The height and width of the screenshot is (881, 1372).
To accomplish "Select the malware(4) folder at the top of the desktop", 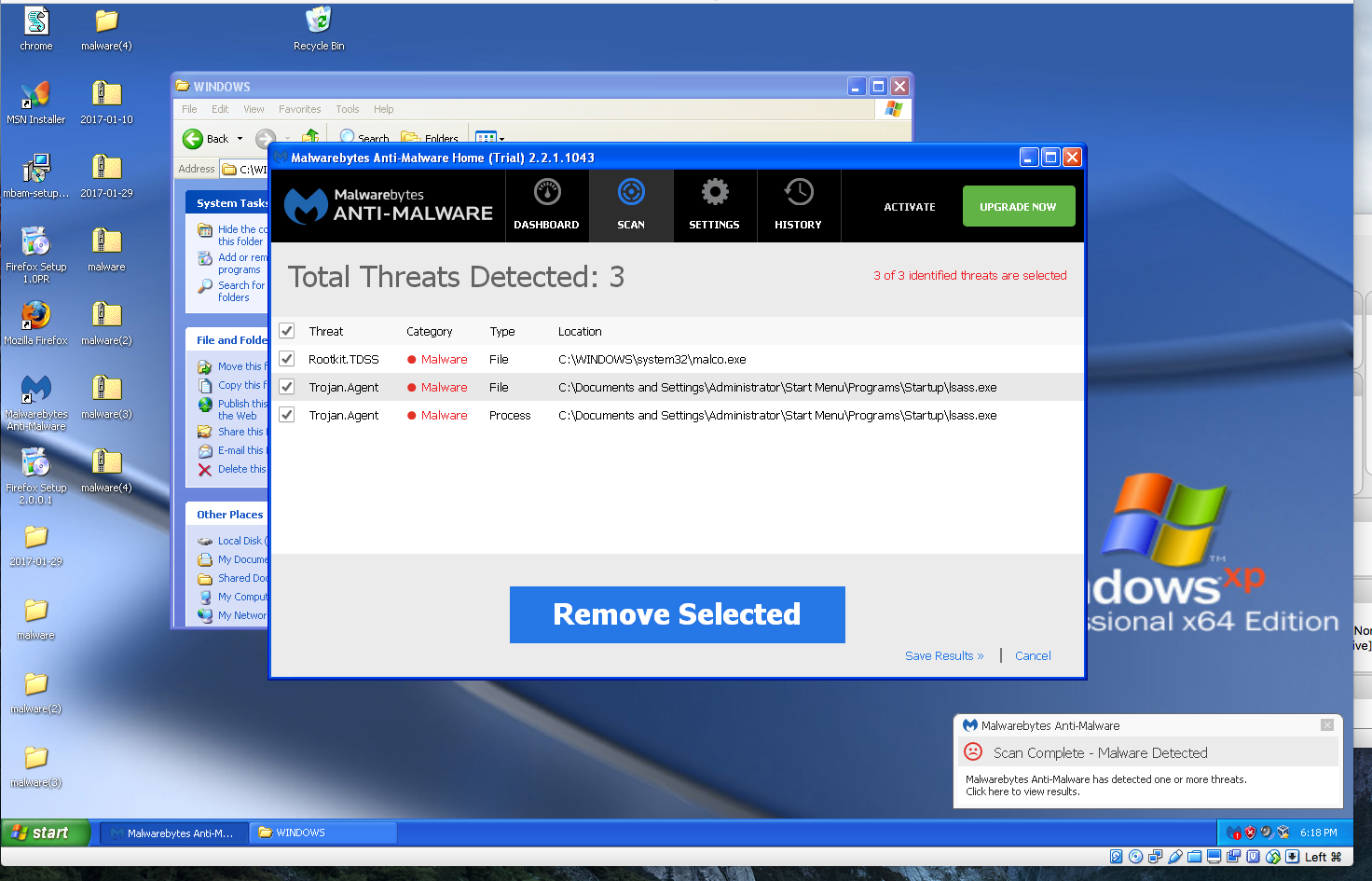I will click(106, 29).
